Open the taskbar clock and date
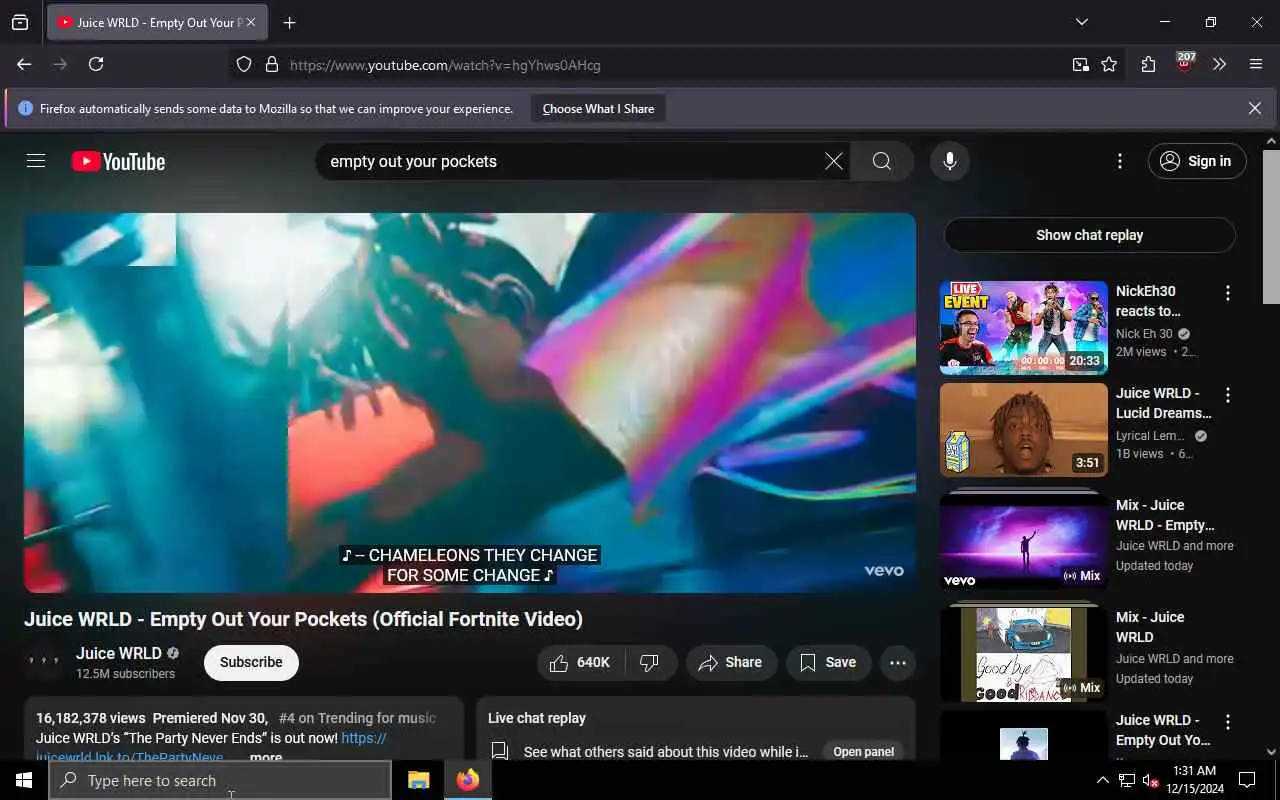Image resolution: width=1280 pixels, height=800 pixels. click(x=1194, y=780)
